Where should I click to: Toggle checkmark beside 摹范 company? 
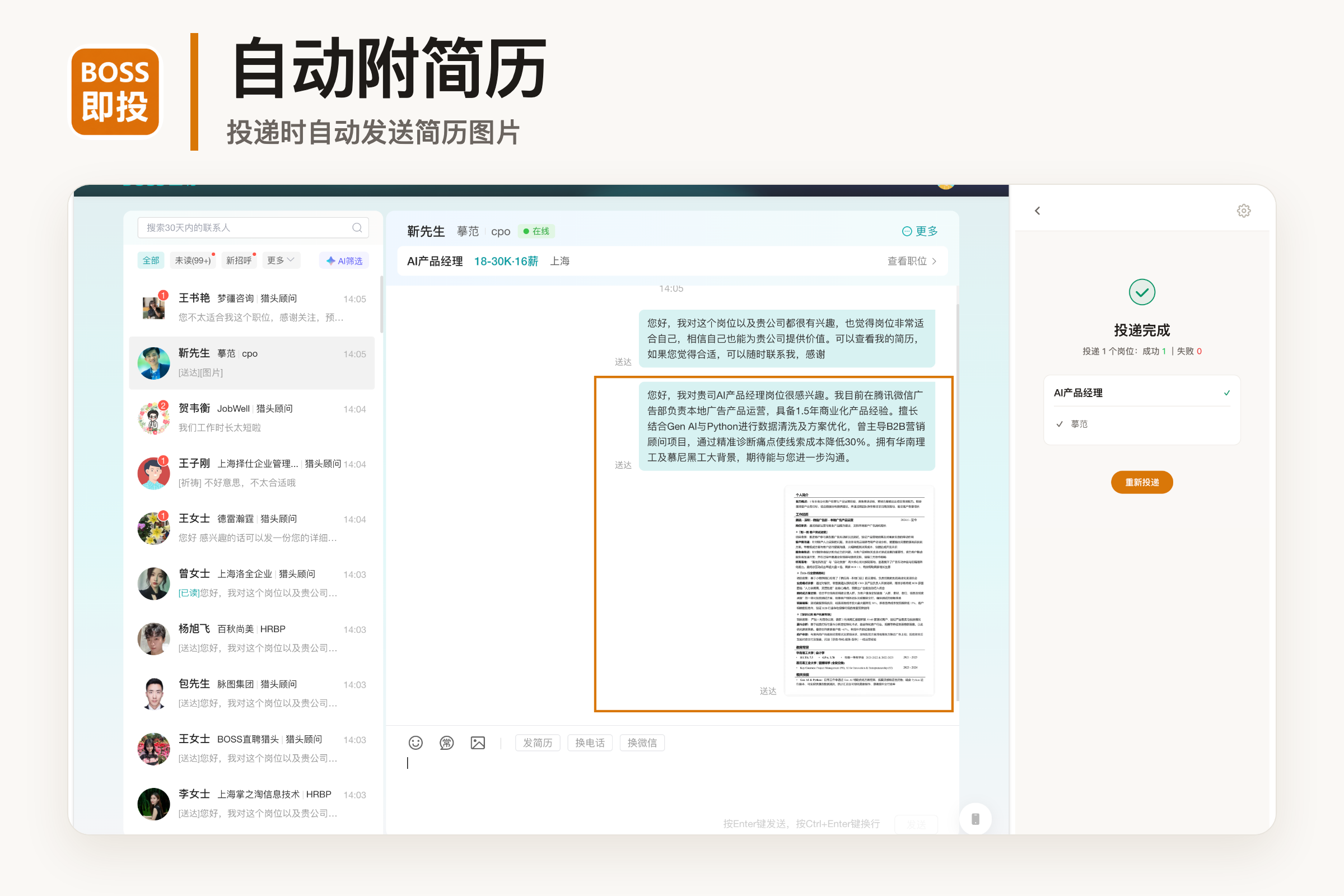[1060, 424]
